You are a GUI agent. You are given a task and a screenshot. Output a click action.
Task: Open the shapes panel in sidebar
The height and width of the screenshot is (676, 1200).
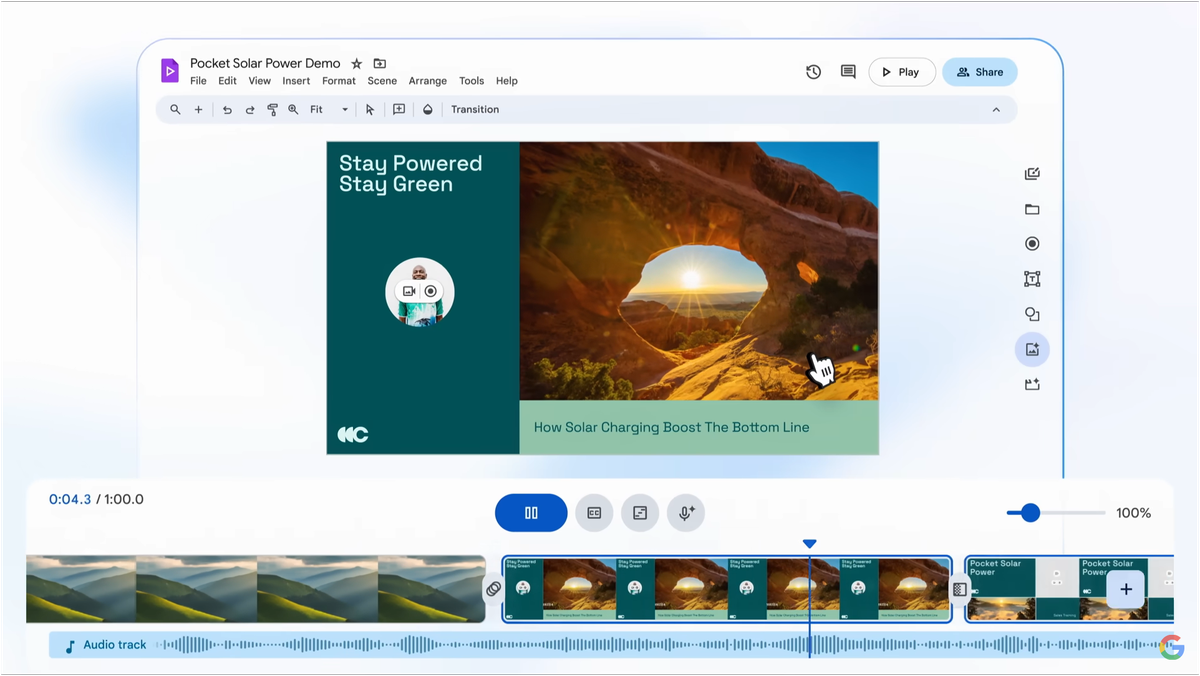click(1032, 314)
